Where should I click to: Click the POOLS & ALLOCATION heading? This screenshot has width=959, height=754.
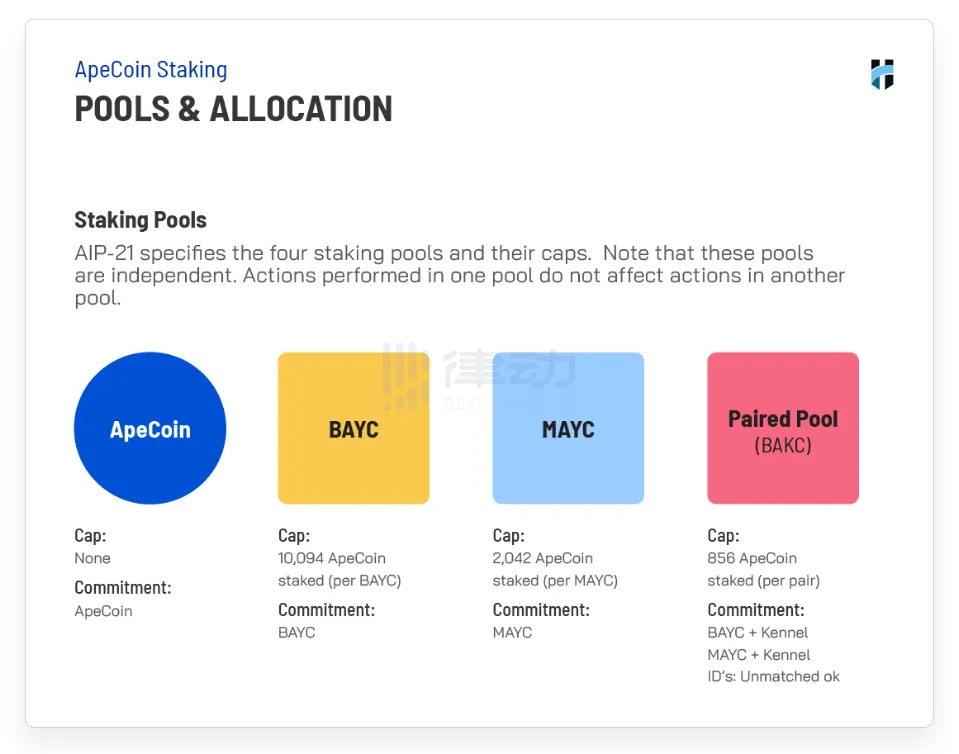pyautogui.click(x=233, y=109)
